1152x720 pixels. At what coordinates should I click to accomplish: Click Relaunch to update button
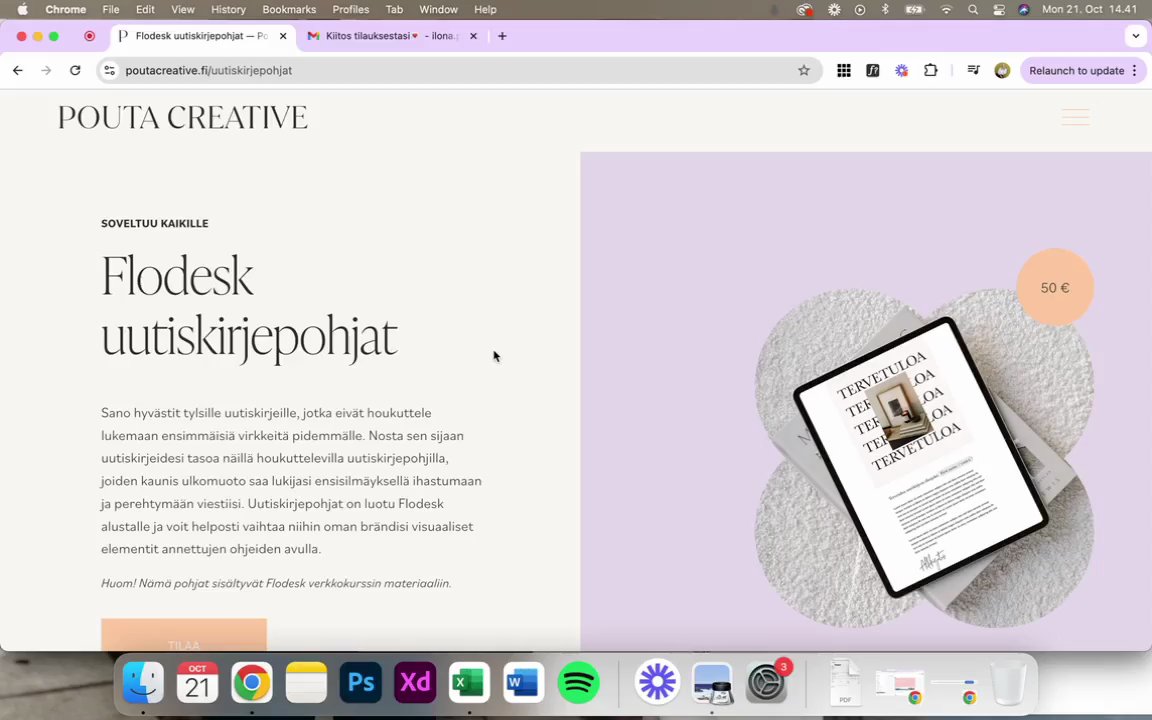[x=1076, y=71]
